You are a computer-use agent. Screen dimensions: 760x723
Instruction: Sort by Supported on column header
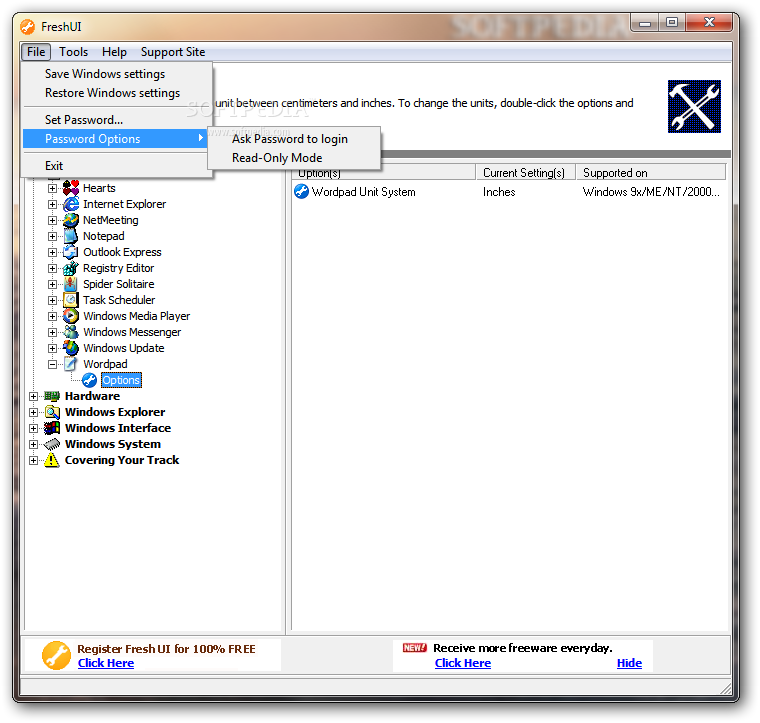[651, 173]
